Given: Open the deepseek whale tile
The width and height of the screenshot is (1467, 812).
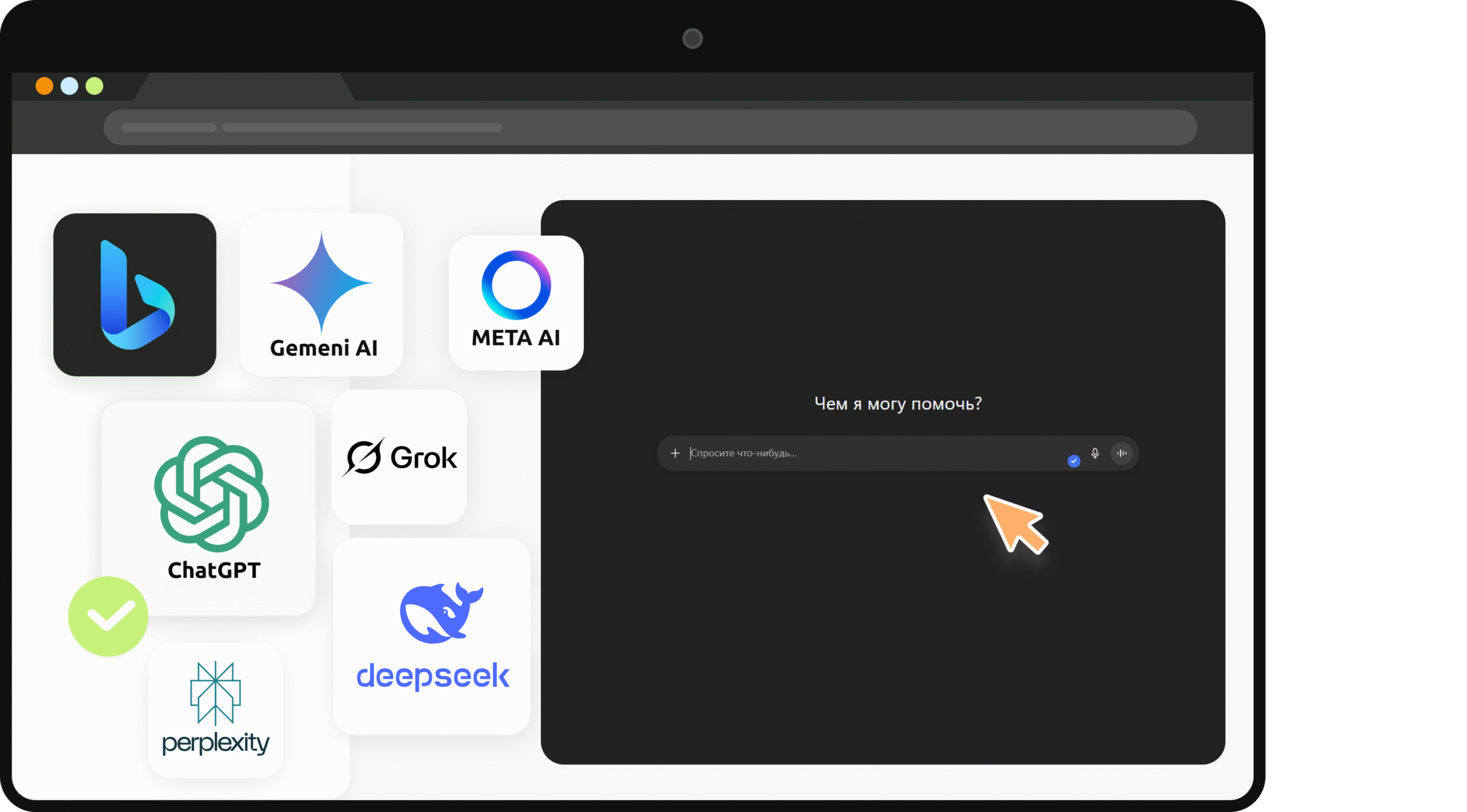Looking at the screenshot, I should (x=432, y=636).
